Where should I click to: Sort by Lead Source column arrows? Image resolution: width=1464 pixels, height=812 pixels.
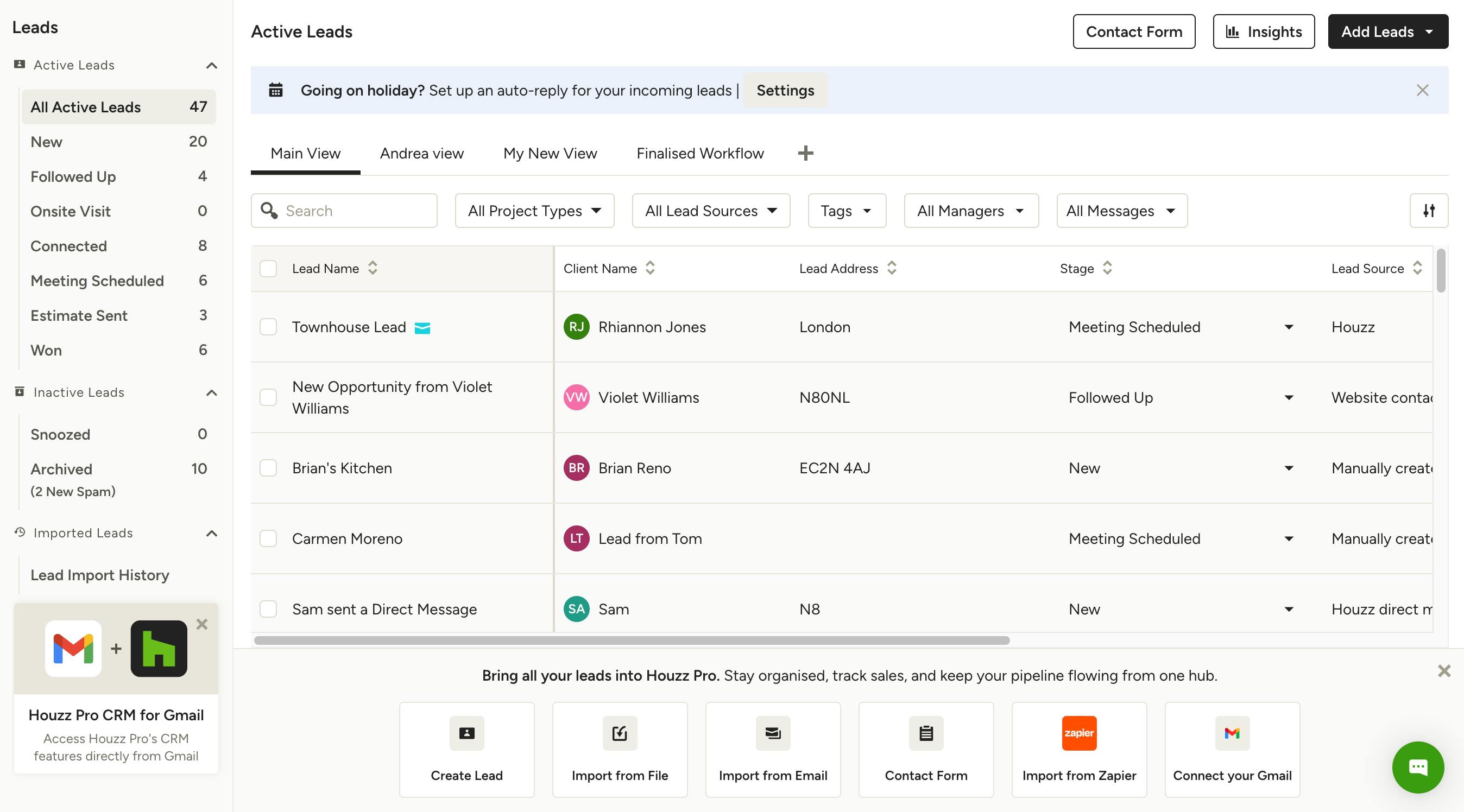1417,268
